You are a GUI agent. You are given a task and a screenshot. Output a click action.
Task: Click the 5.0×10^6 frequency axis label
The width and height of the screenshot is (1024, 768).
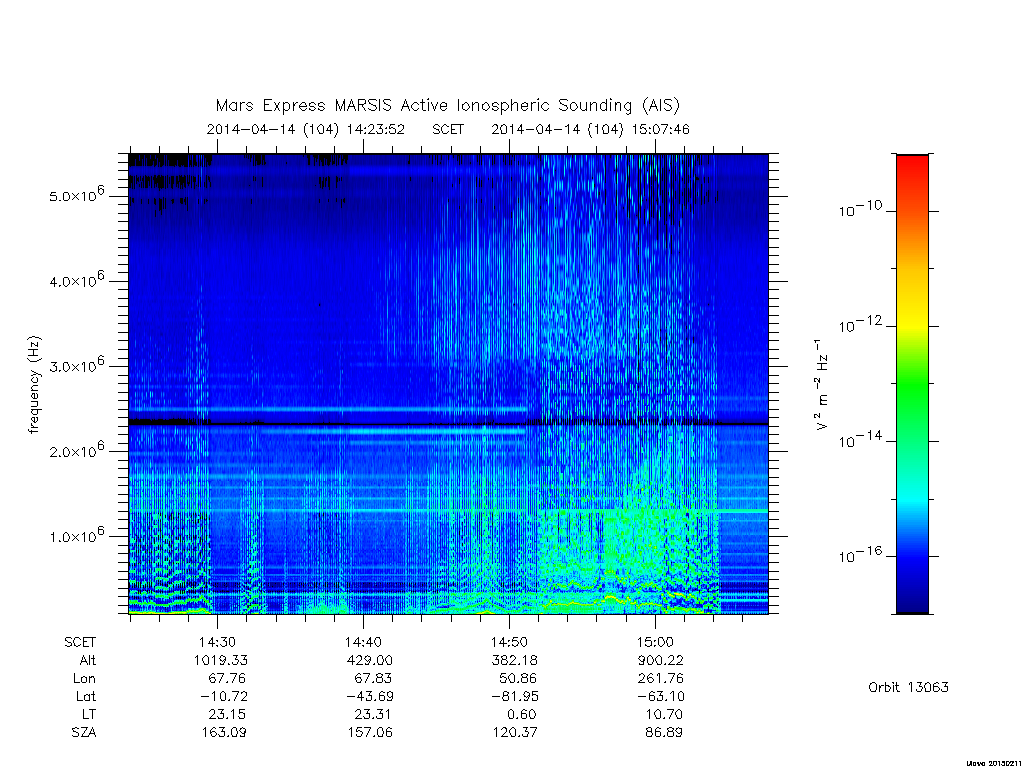(76, 194)
